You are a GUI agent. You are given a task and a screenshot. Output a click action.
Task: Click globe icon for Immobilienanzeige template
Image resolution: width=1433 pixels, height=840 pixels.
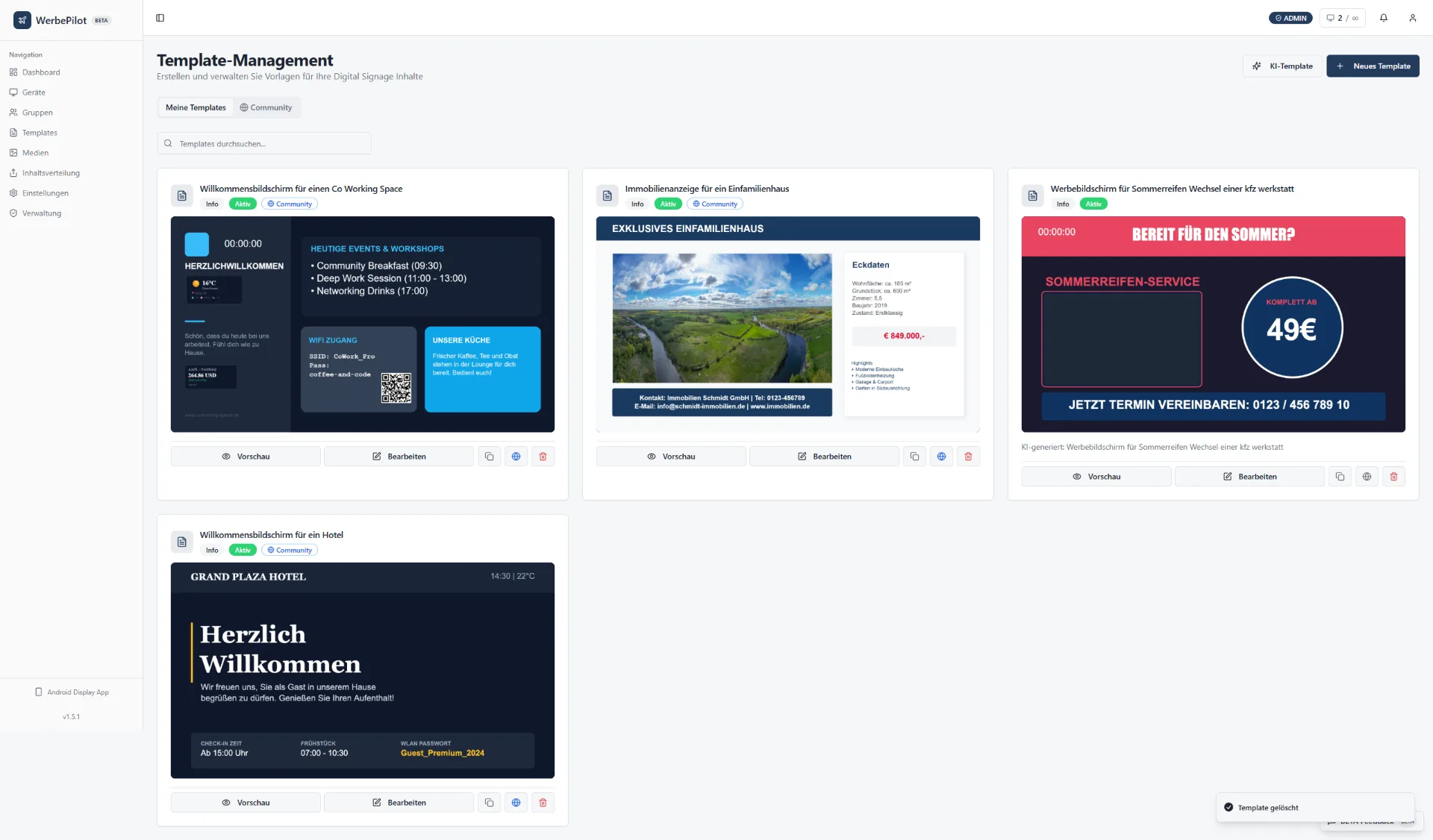[x=941, y=457]
